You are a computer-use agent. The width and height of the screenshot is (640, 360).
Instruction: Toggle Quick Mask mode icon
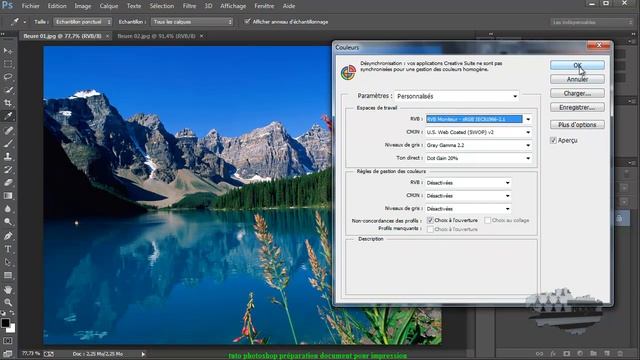click(8, 340)
